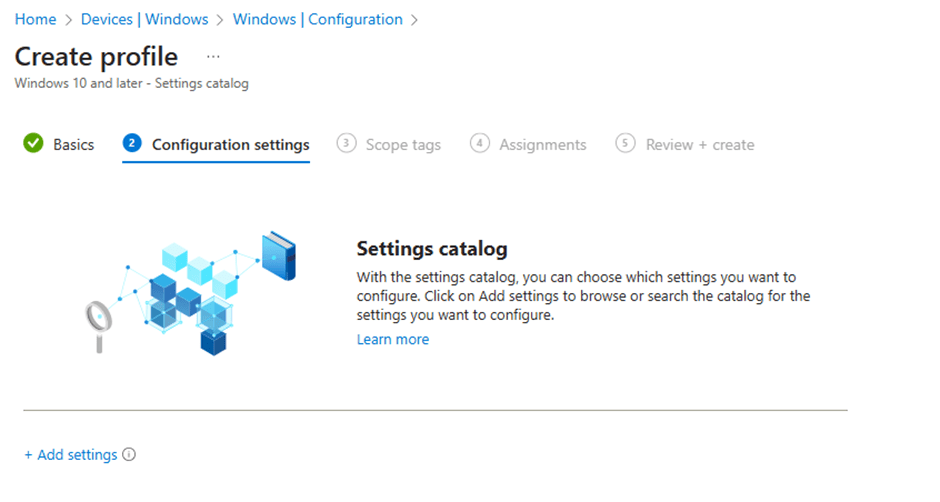The image size is (940, 502).
Task: Click the step 5 Review circle icon
Action: (x=626, y=144)
